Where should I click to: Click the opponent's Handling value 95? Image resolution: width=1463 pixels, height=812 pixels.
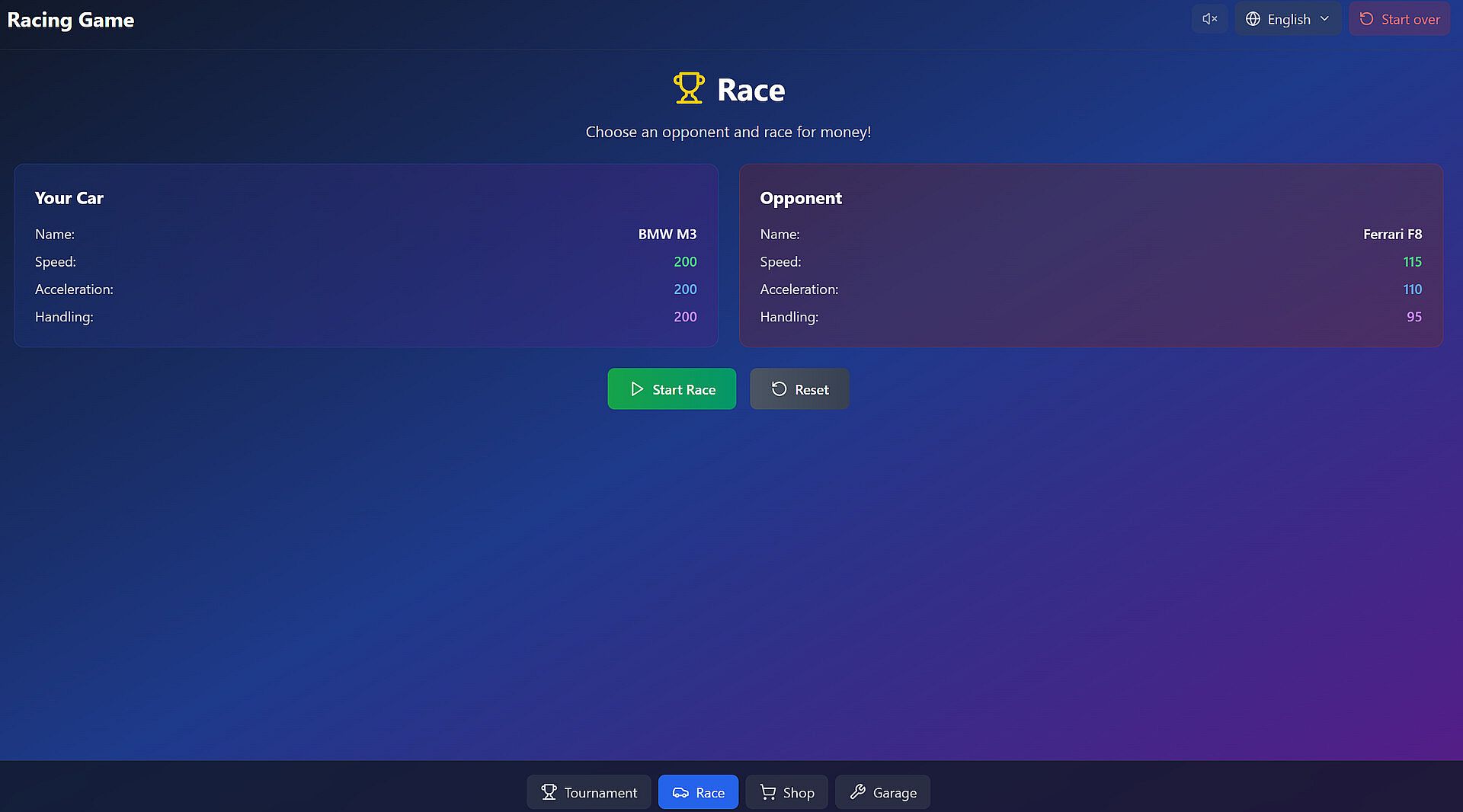(x=1414, y=317)
